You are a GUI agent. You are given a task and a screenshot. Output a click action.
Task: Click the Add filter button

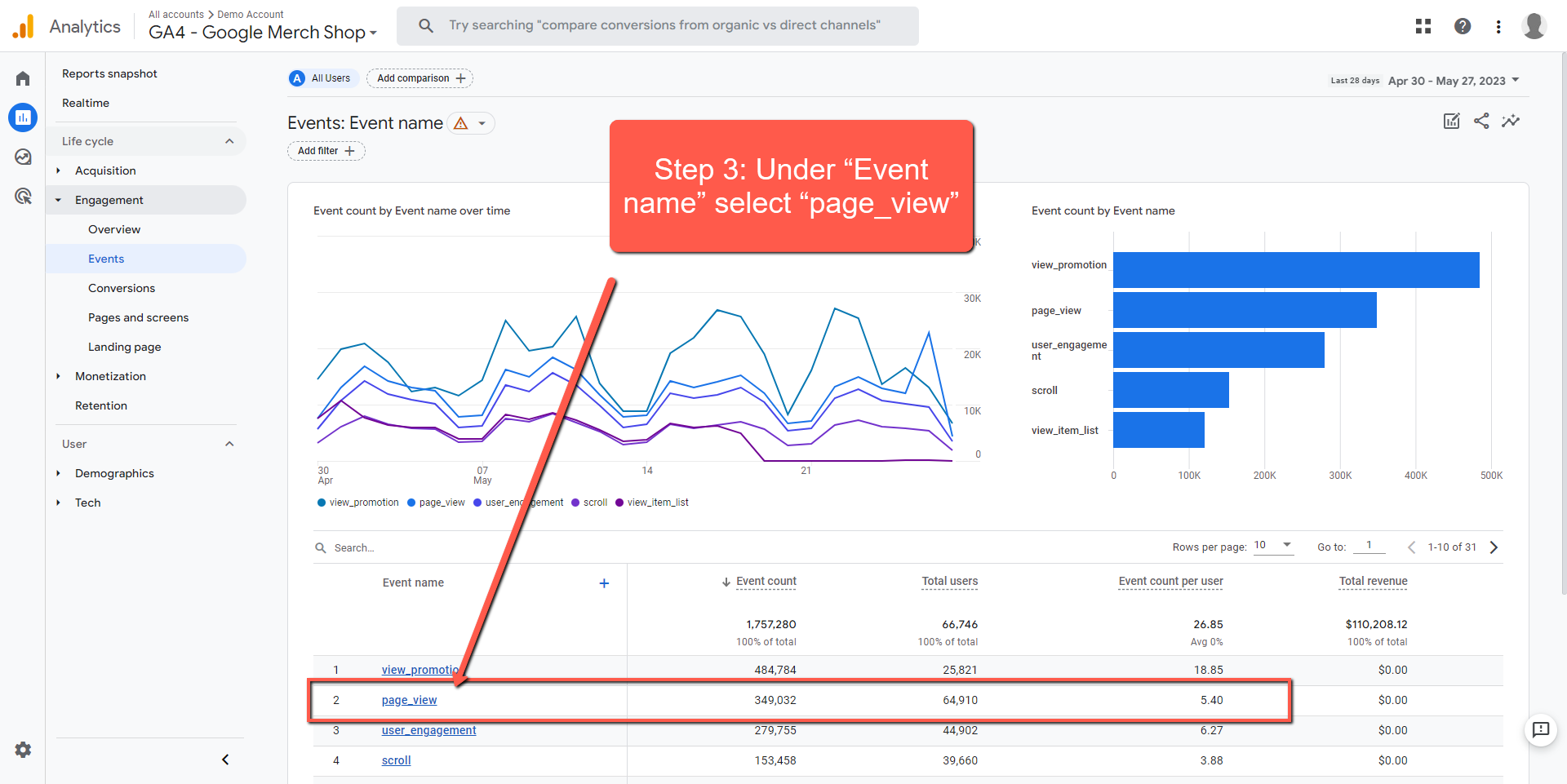pos(326,151)
